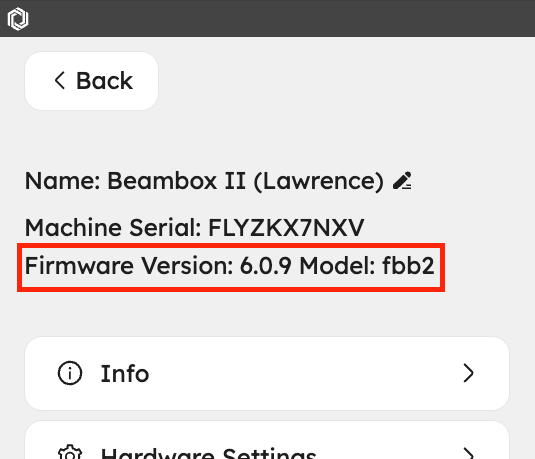Select the firmware number 6.0.9

tap(266, 266)
